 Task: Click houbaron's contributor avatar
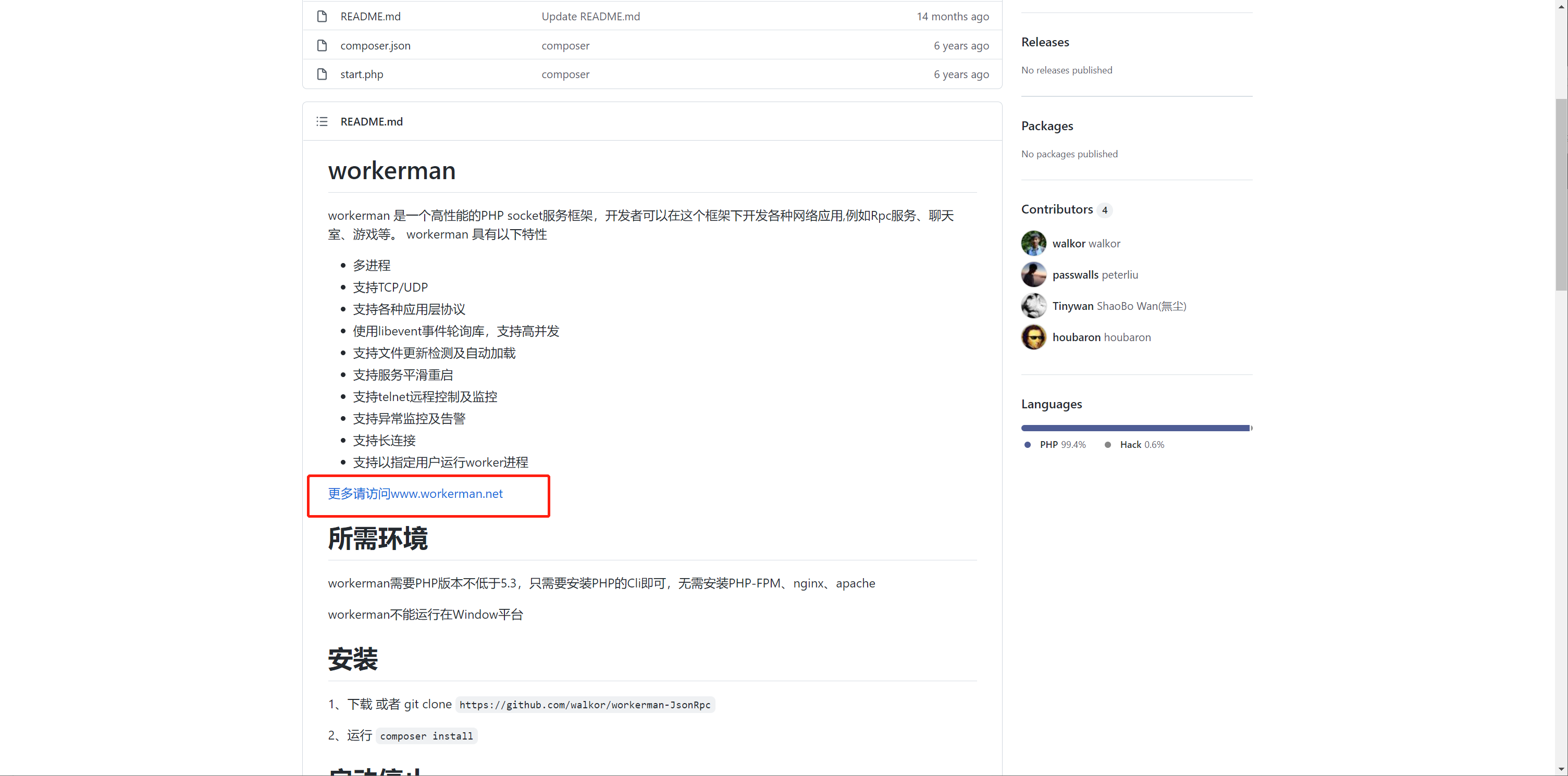click(1033, 337)
